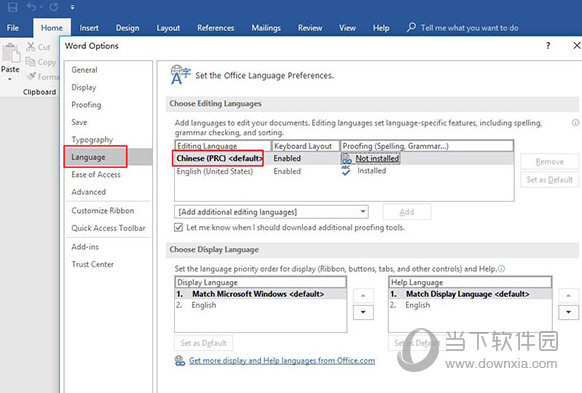582x393 pixels.
Task: Click the Tell me search magnifier icon
Action: tap(411, 27)
